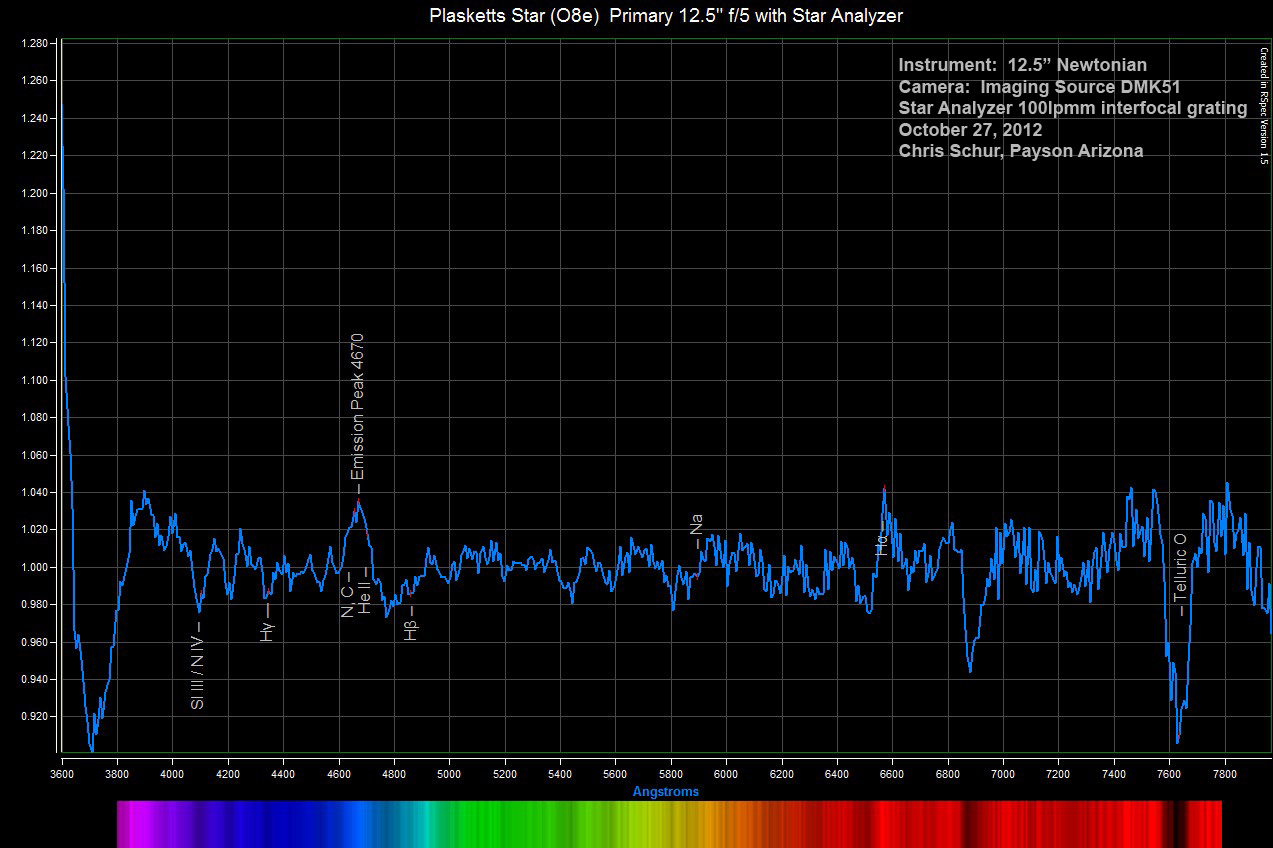1273x848 pixels.
Task: Click the 4600 x-axis tick label
Action: pyautogui.click(x=339, y=773)
